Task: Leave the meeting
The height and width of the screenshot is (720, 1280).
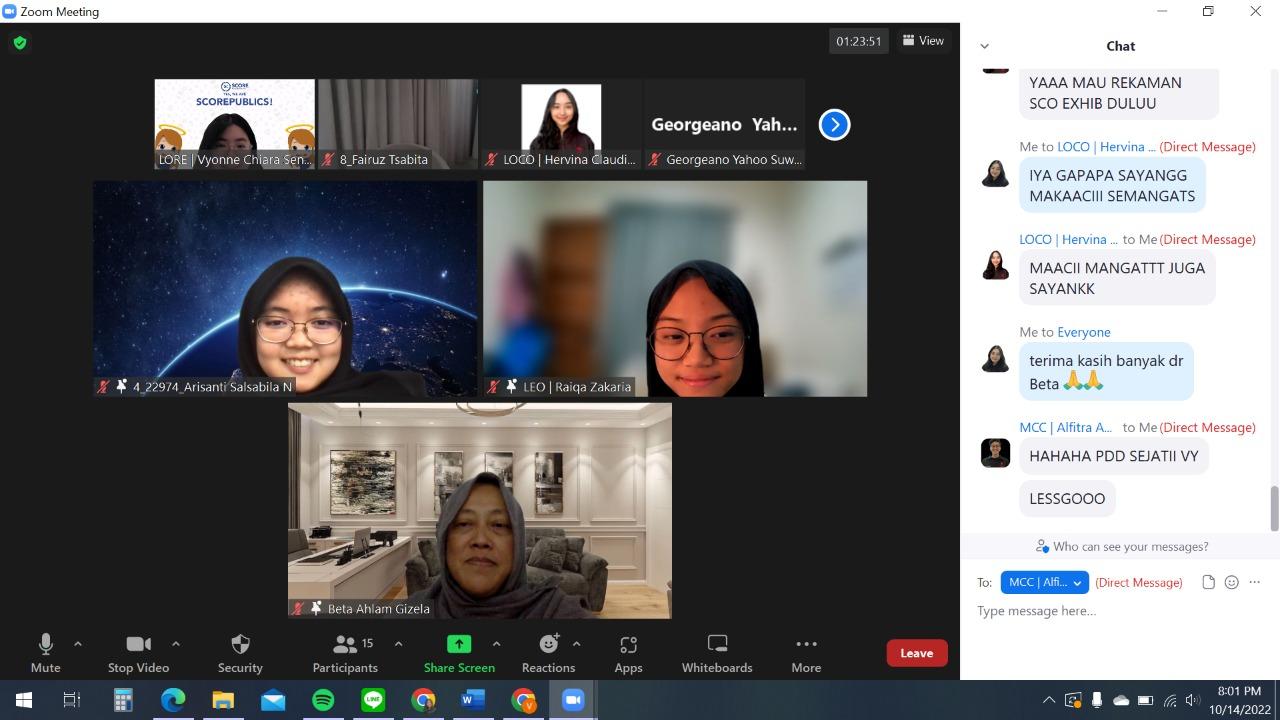Action: click(916, 653)
